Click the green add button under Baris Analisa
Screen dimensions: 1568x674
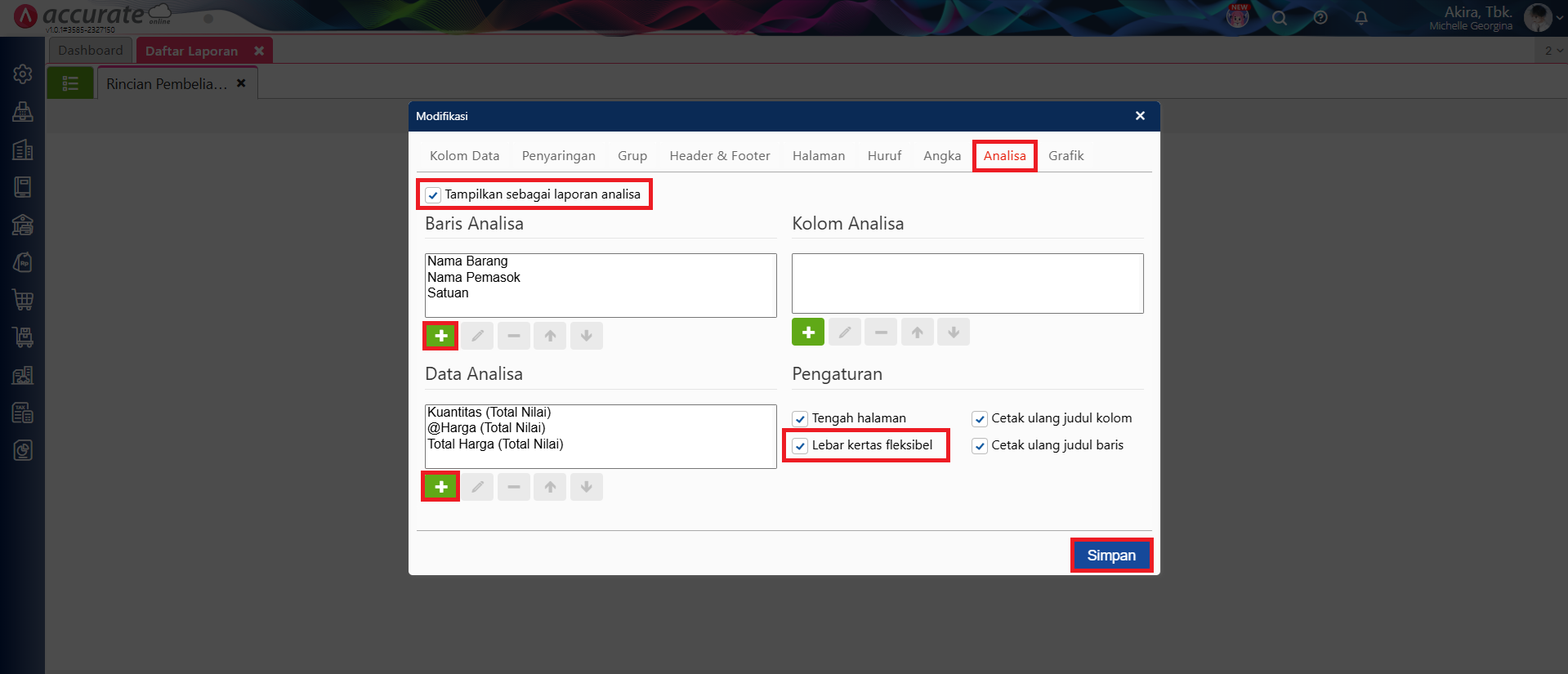(440, 336)
